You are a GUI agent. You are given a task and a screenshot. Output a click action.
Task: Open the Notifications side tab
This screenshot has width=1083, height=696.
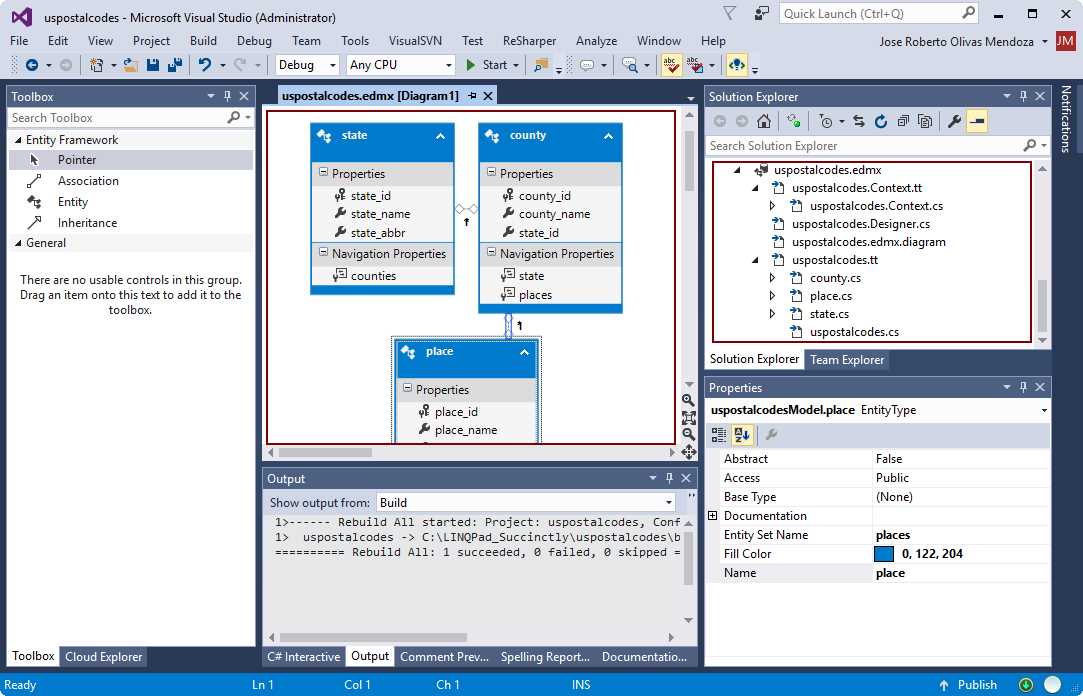1066,118
